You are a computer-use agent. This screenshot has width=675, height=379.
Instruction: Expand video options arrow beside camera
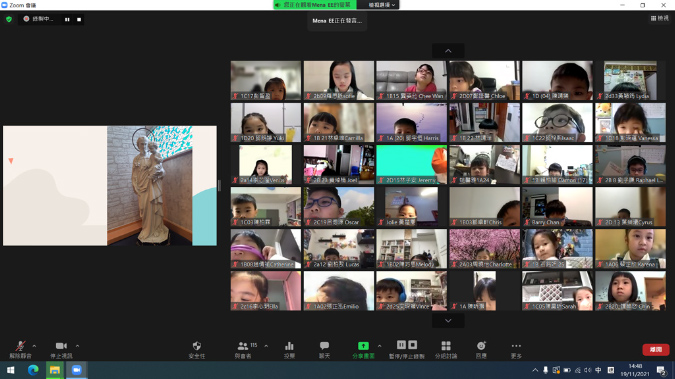(x=77, y=345)
